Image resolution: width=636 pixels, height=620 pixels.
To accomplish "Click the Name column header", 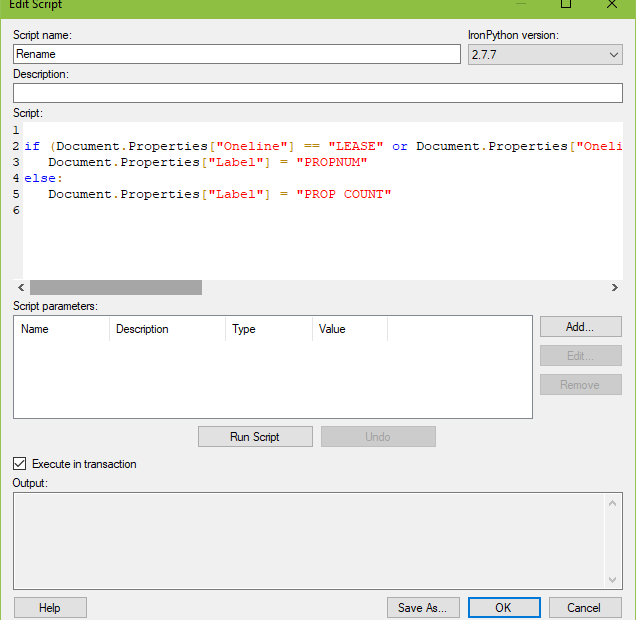I will click(62, 329).
